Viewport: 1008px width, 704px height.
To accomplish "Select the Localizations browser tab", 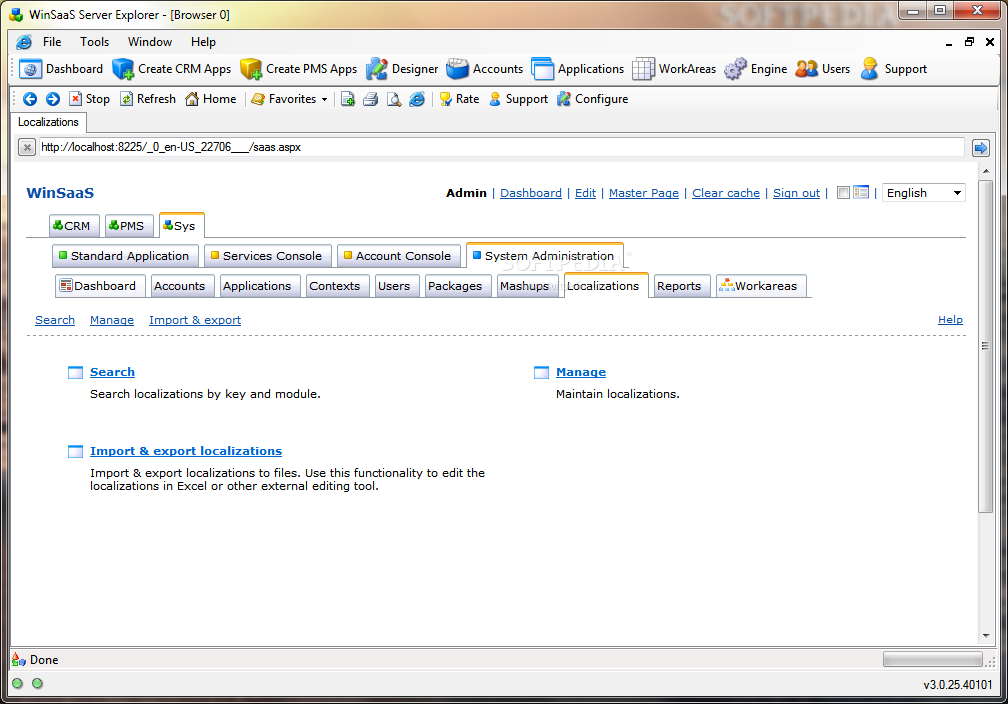I will coord(48,122).
